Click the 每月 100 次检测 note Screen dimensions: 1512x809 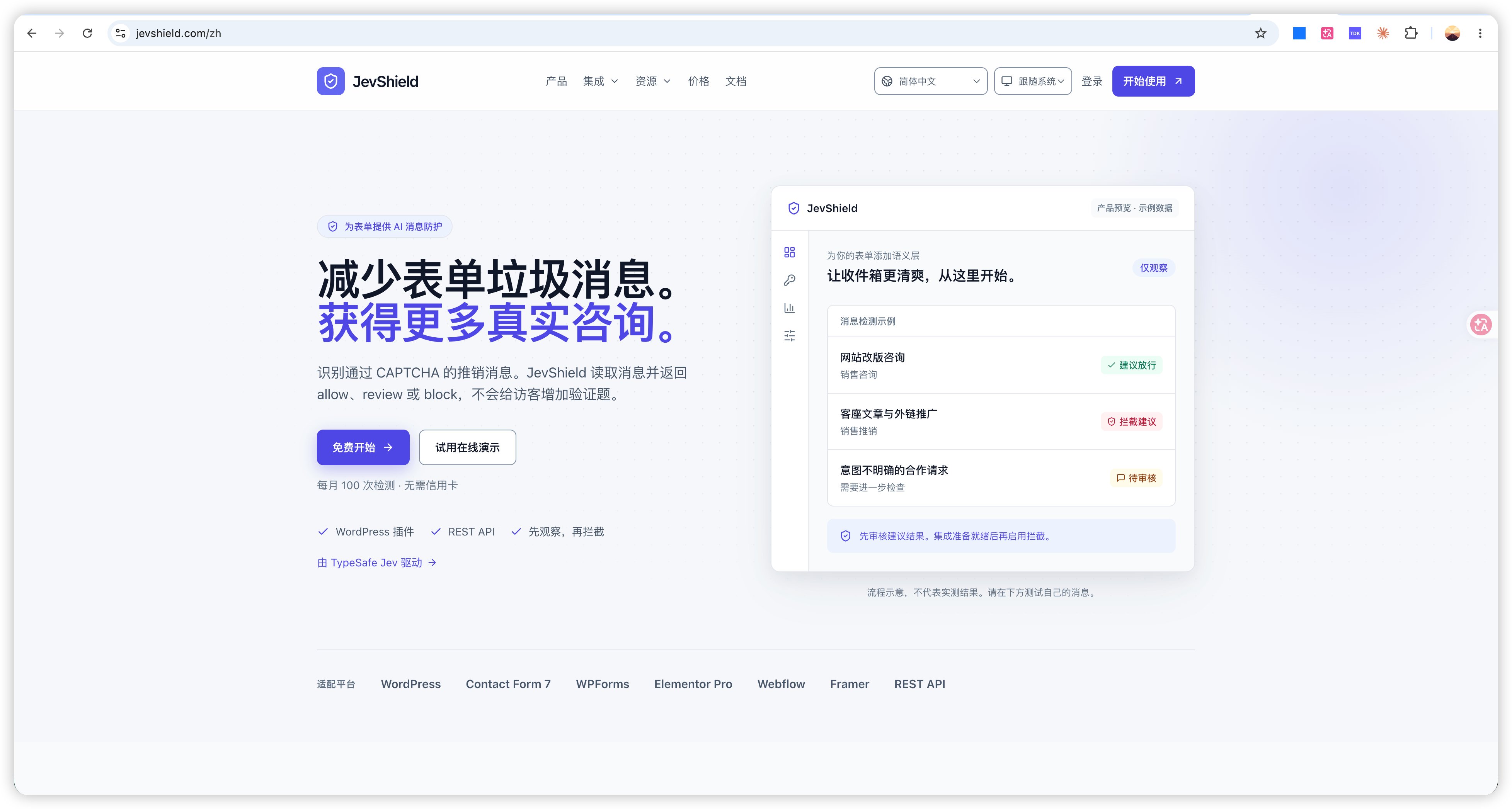[387, 485]
